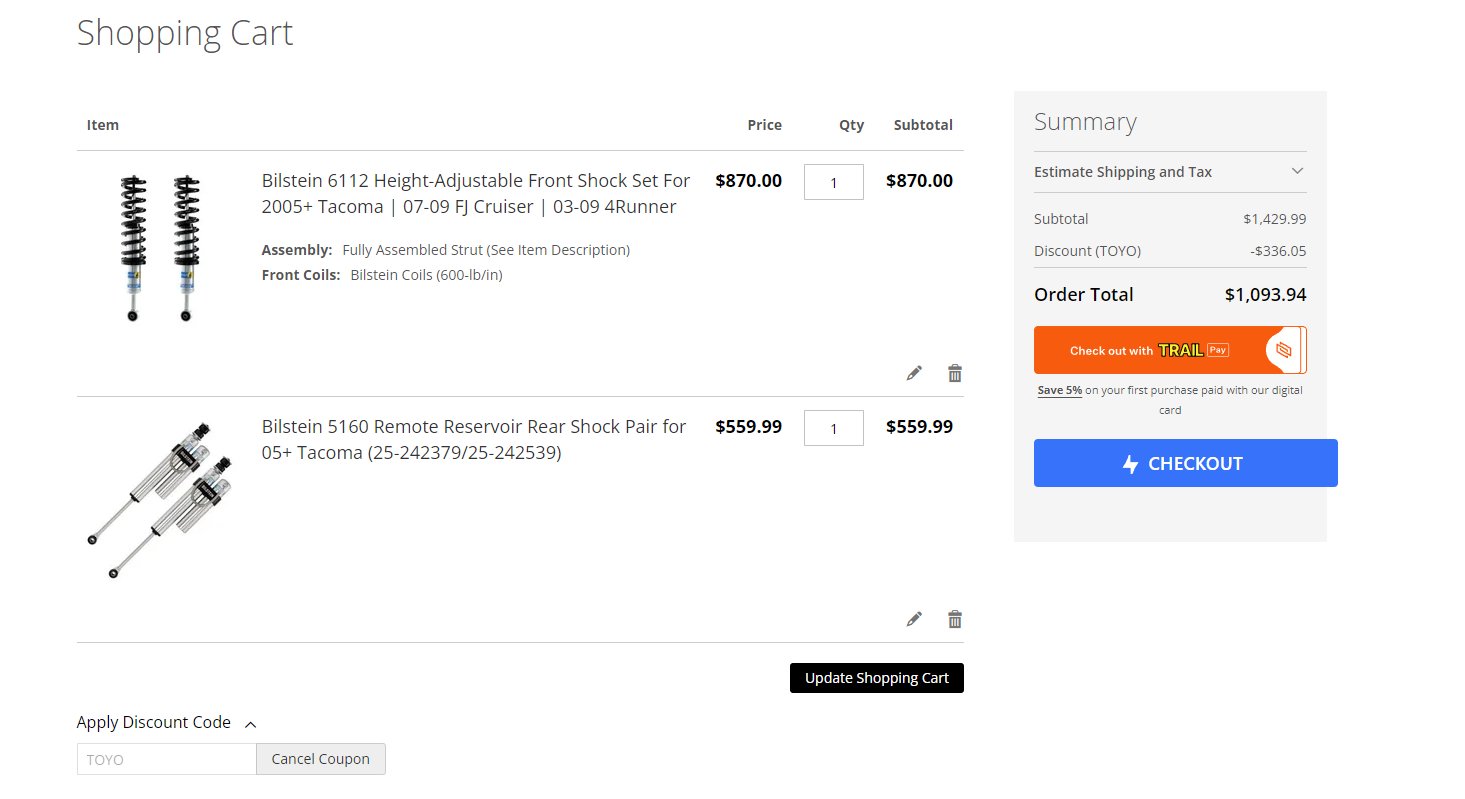Click the blue CHECKOUT button
This screenshot has height=799, width=1465.
tap(1185, 463)
